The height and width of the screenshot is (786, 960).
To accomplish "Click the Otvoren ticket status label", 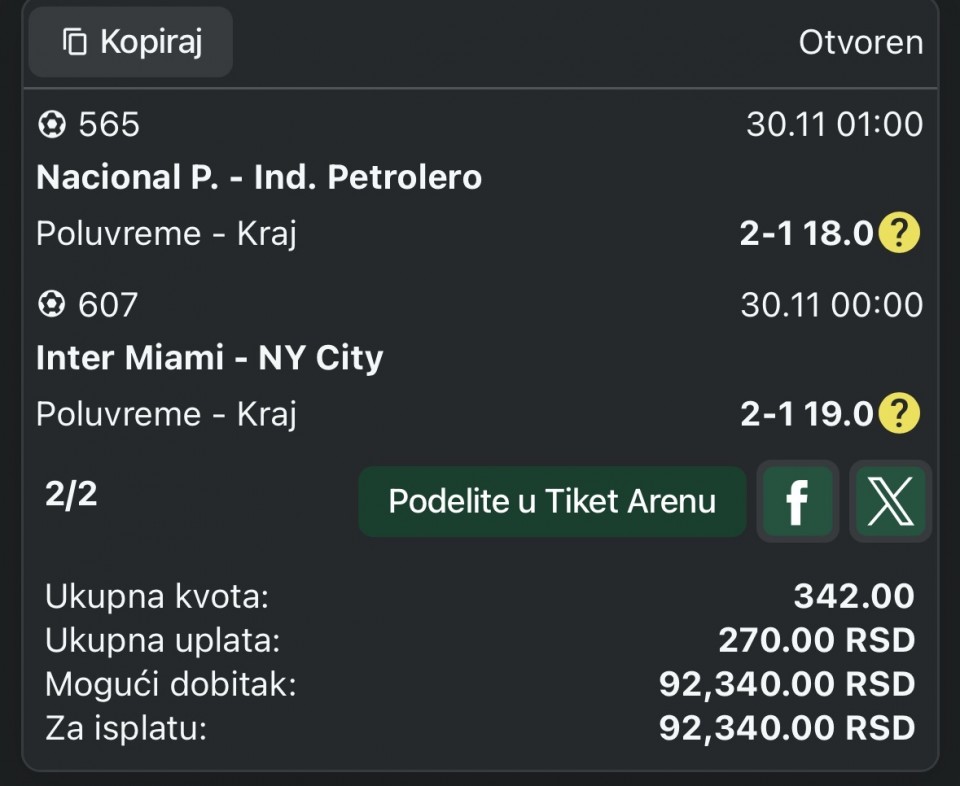I will [860, 43].
